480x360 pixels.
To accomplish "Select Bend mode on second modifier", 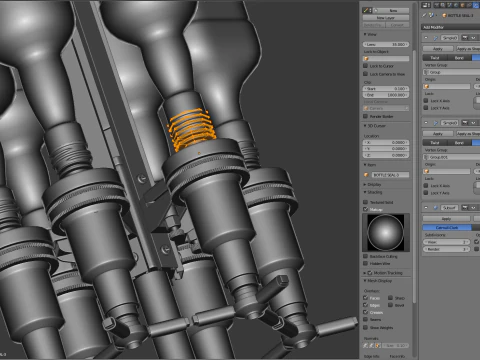I will tap(459, 143).
